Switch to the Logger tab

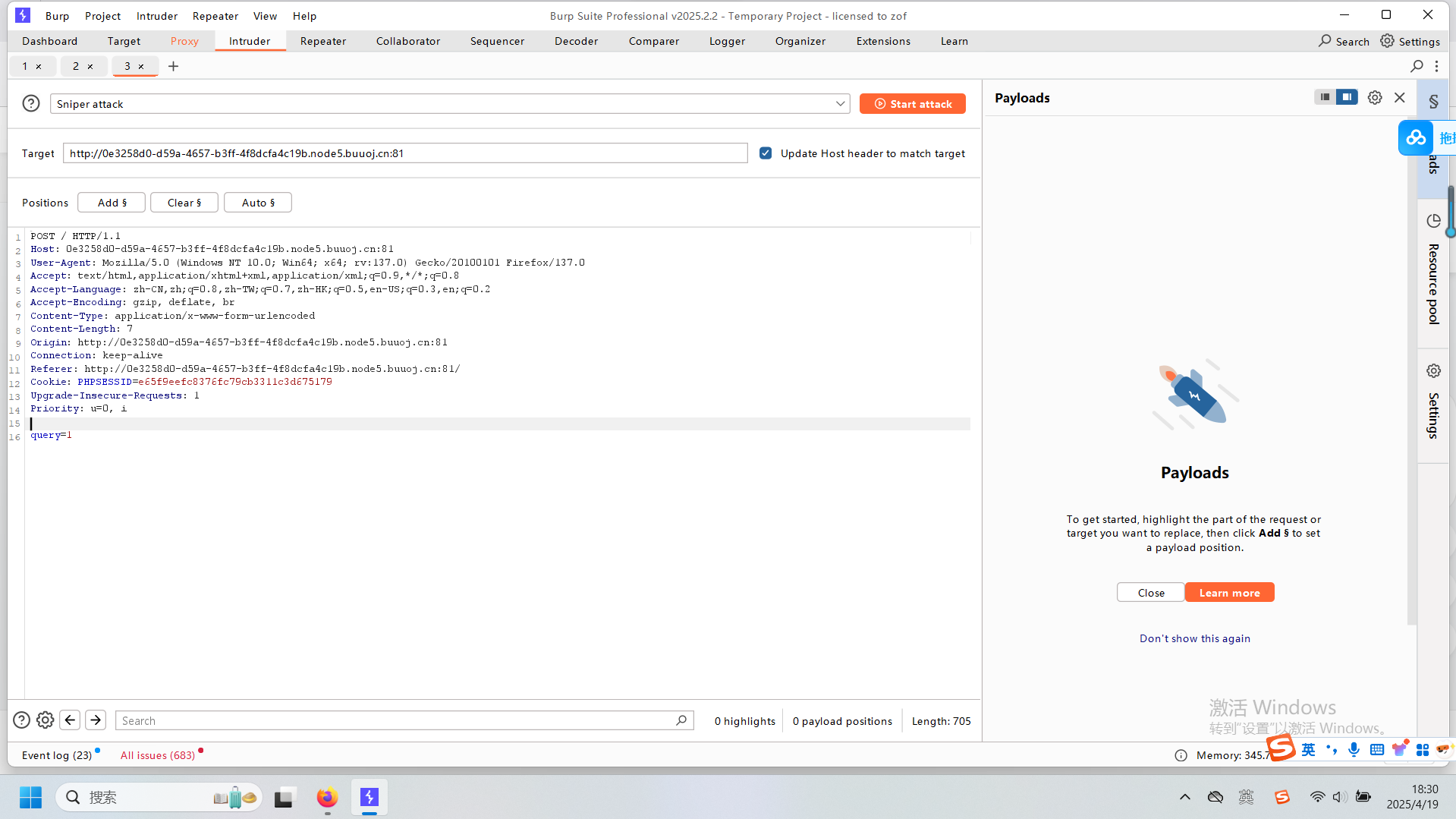click(x=727, y=41)
